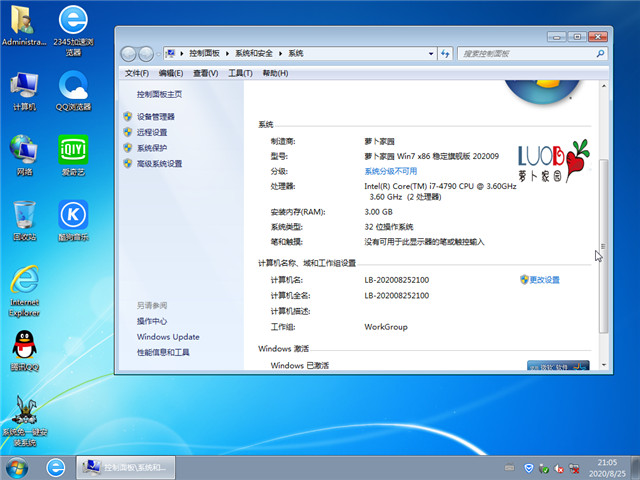Click the muted volume tray icon
The width and height of the screenshot is (640, 480).
point(559,469)
